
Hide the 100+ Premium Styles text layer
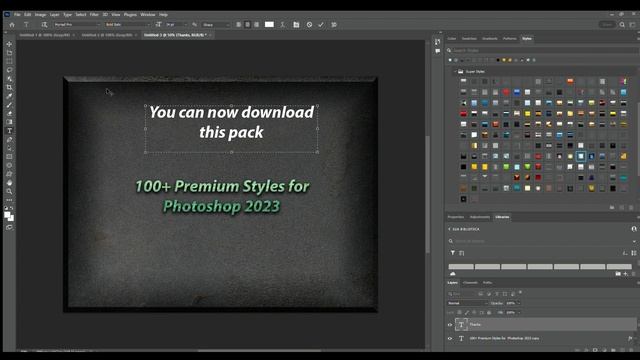450,338
